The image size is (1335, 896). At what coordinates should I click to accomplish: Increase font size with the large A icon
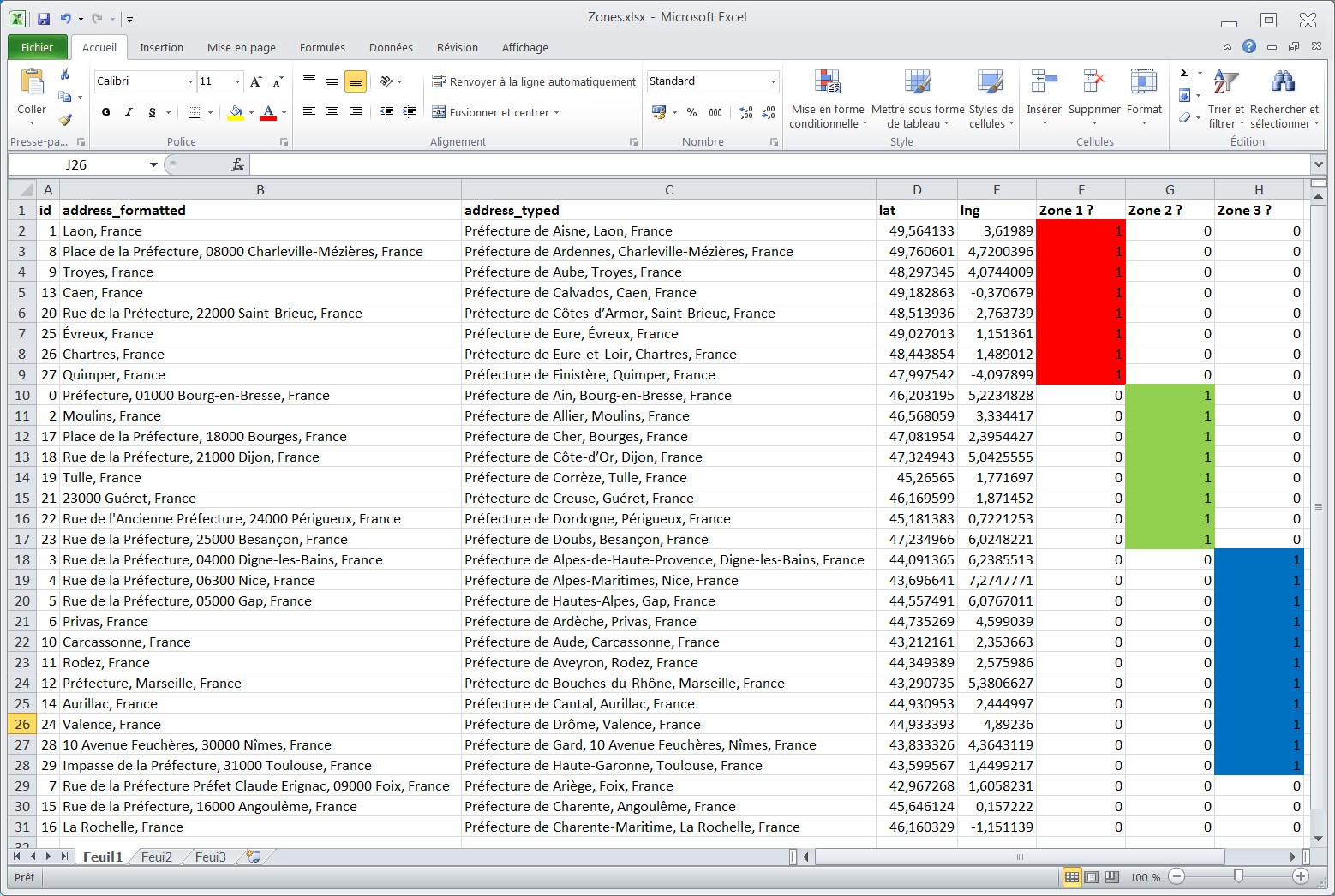coord(255,81)
